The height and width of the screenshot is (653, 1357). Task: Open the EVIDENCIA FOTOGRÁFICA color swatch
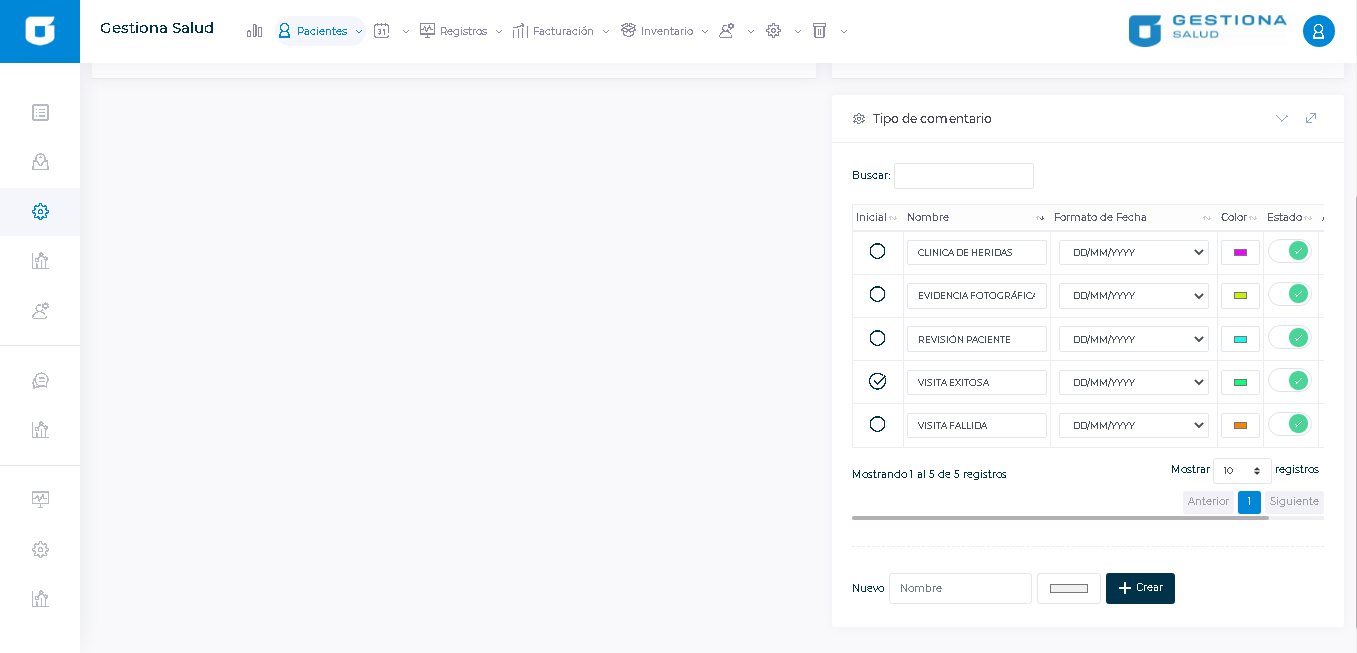1240,296
